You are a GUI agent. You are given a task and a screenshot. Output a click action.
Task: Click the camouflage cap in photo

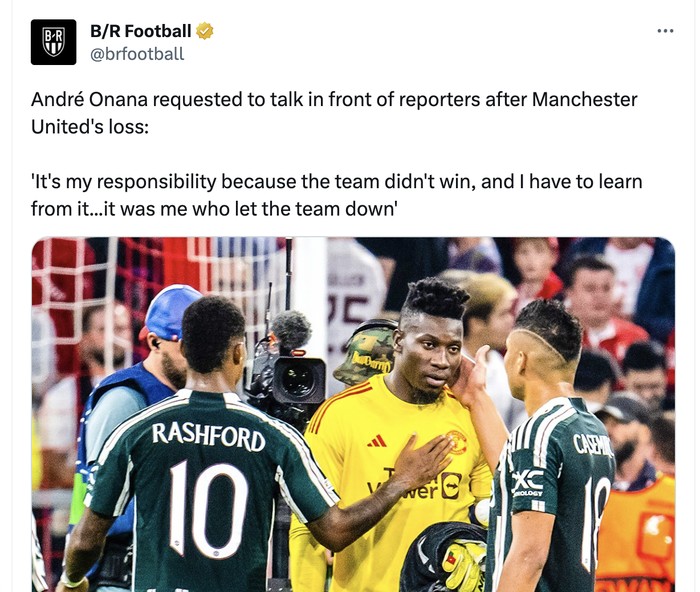click(365, 352)
